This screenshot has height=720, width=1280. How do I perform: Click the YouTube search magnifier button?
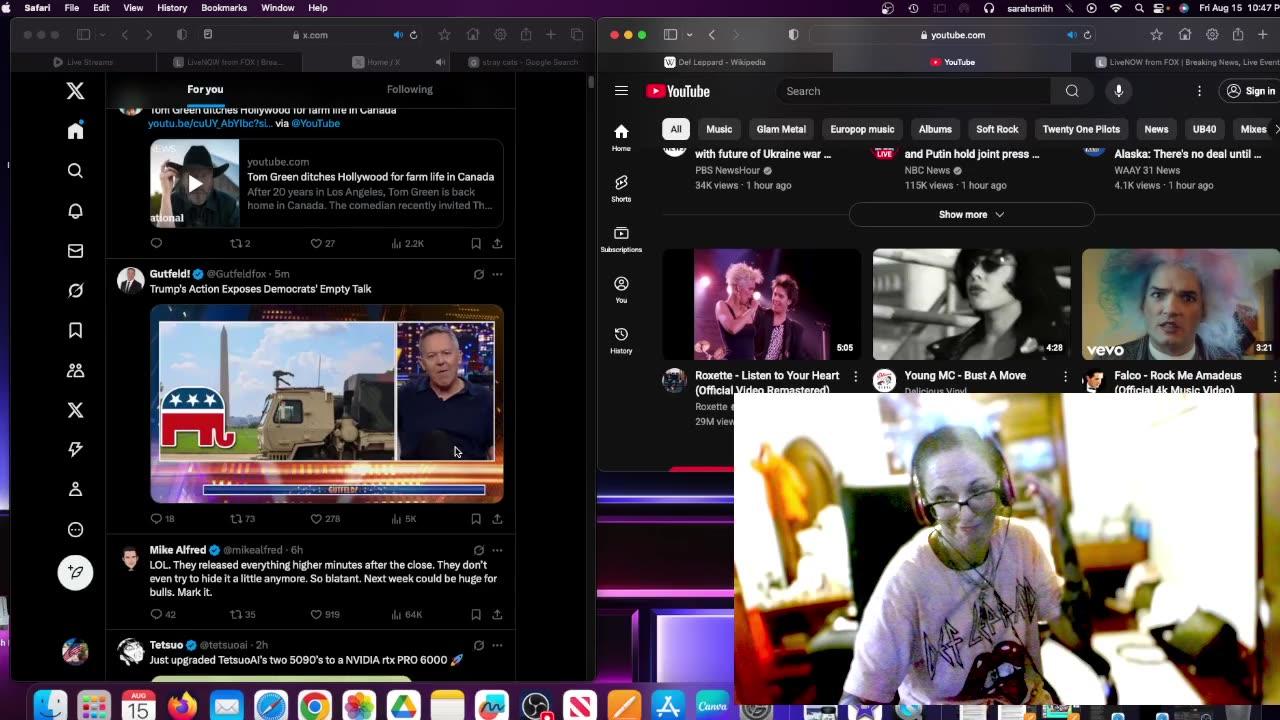tap(1072, 91)
